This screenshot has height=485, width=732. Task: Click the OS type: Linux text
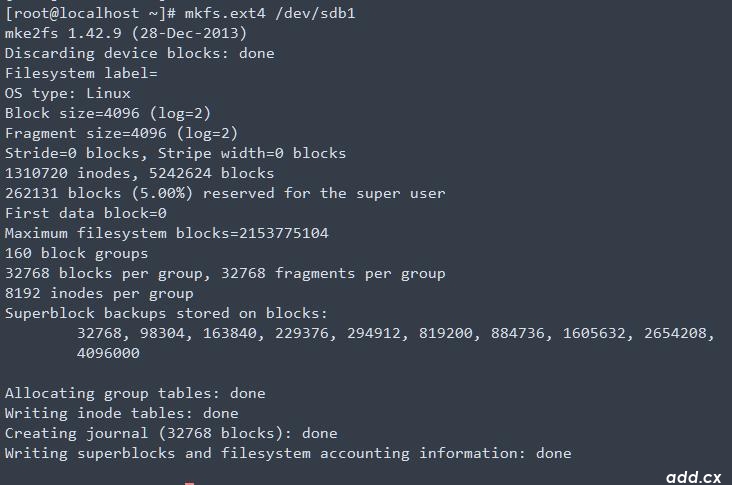point(68,93)
